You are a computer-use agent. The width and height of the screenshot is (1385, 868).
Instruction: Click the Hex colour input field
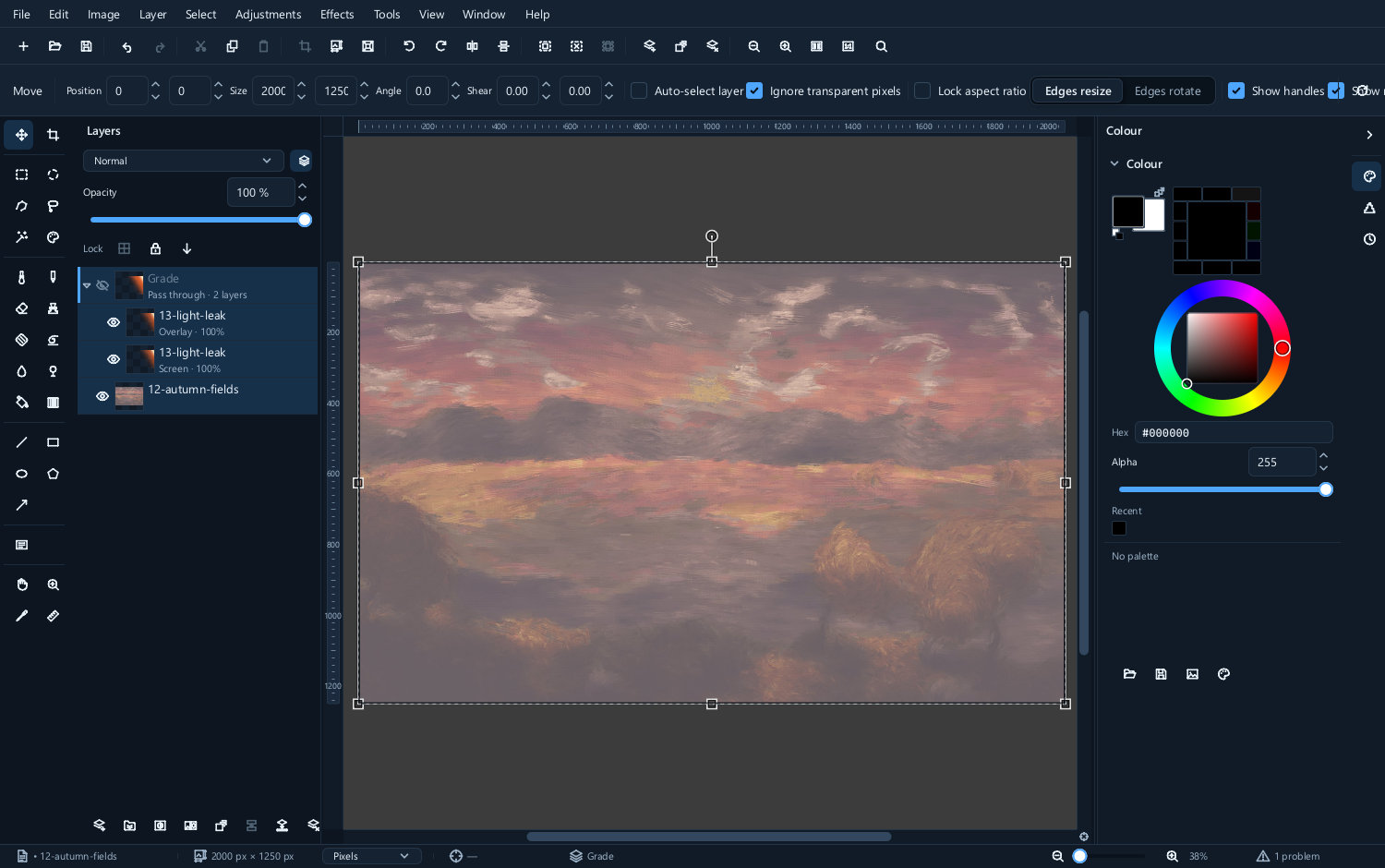coord(1234,432)
